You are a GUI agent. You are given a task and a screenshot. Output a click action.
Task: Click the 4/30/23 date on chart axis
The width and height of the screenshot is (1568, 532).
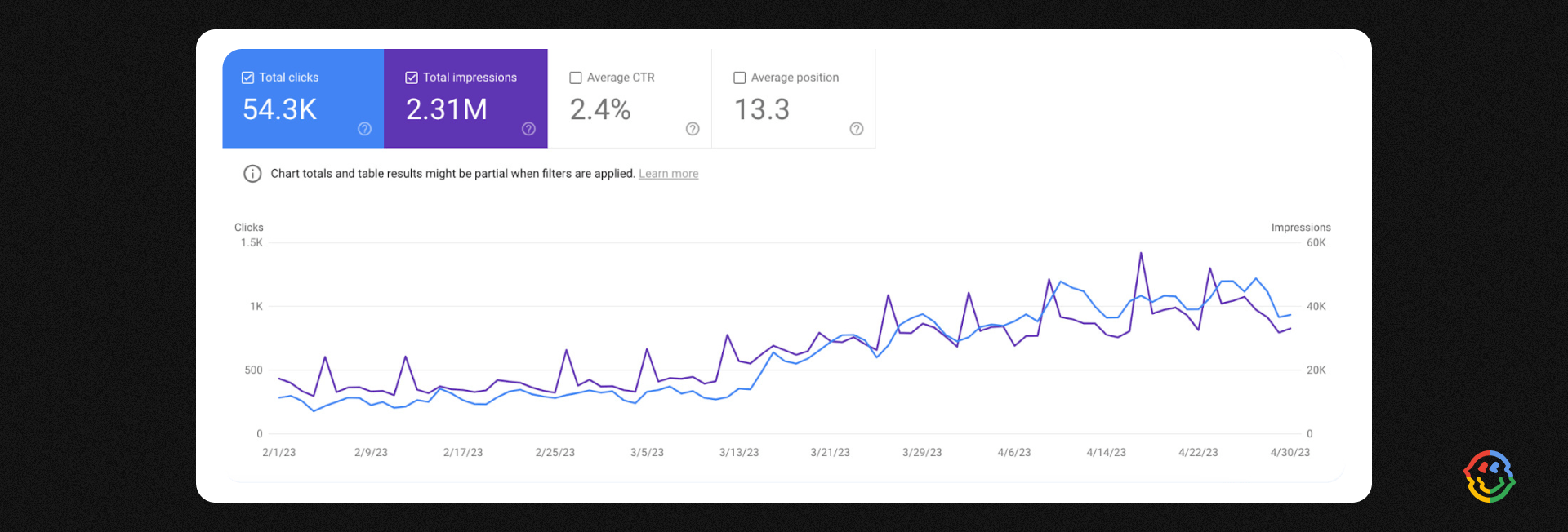(x=1290, y=452)
